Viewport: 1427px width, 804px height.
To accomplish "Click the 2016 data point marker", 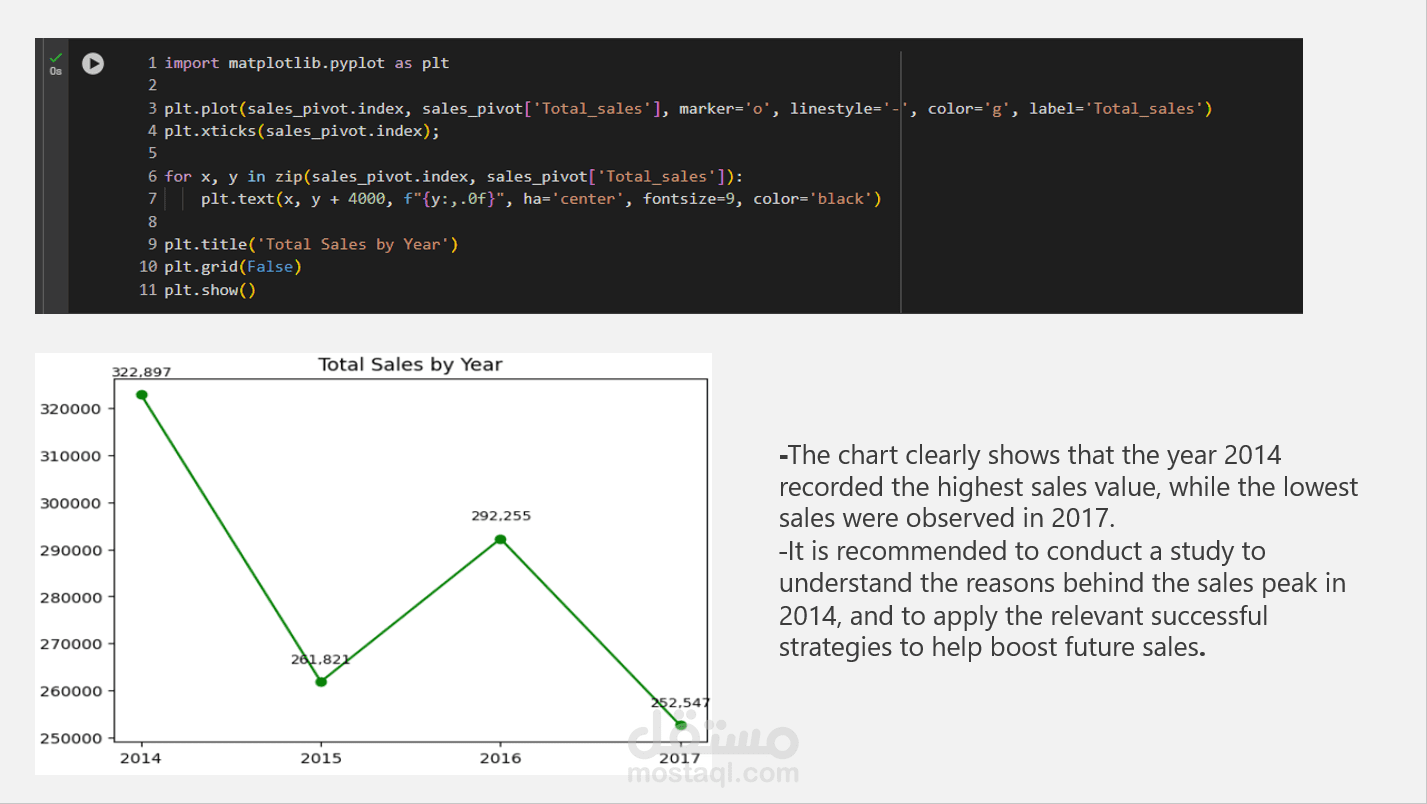I will click(501, 540).
